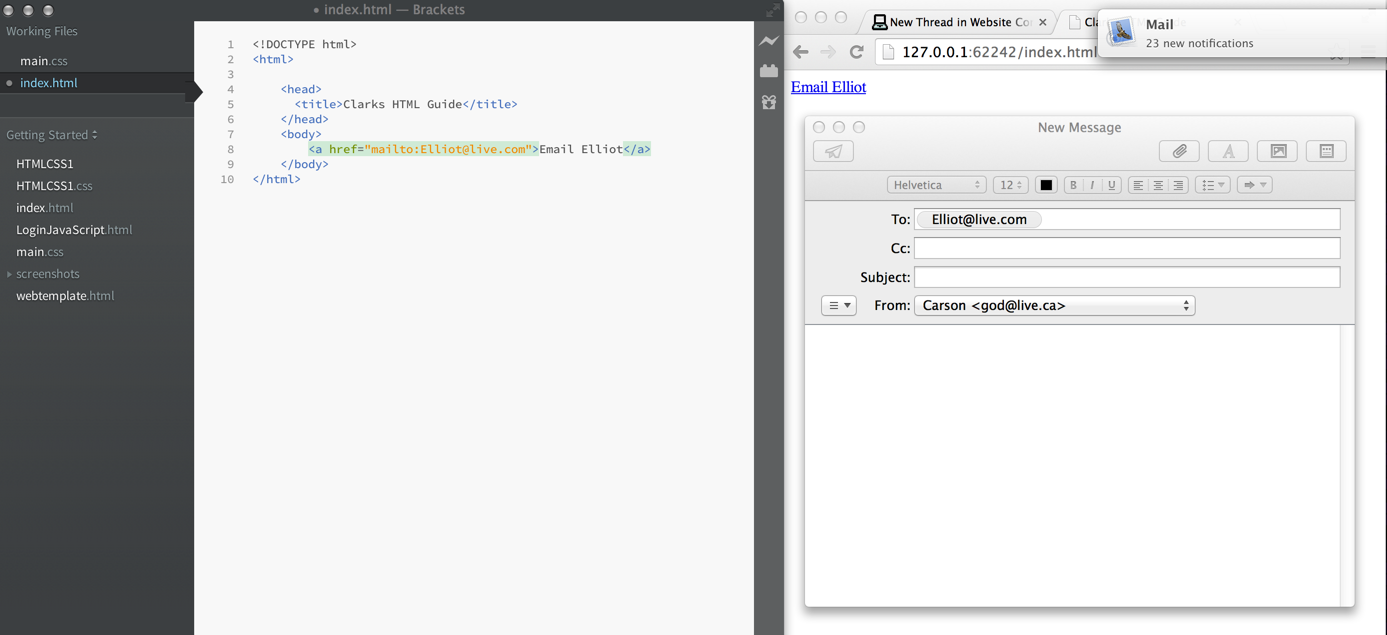Open the Getting Started project dropdown
This screenshot has width=1387, height=635.
click(52, 135)
